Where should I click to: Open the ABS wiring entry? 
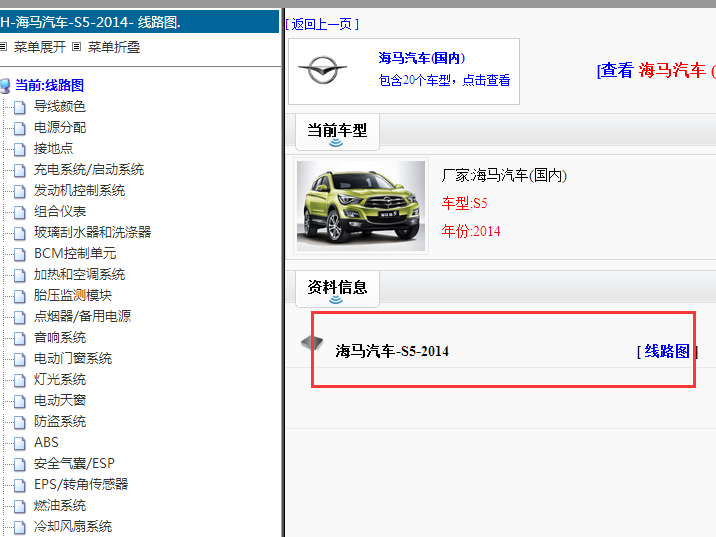pos(46,442)
